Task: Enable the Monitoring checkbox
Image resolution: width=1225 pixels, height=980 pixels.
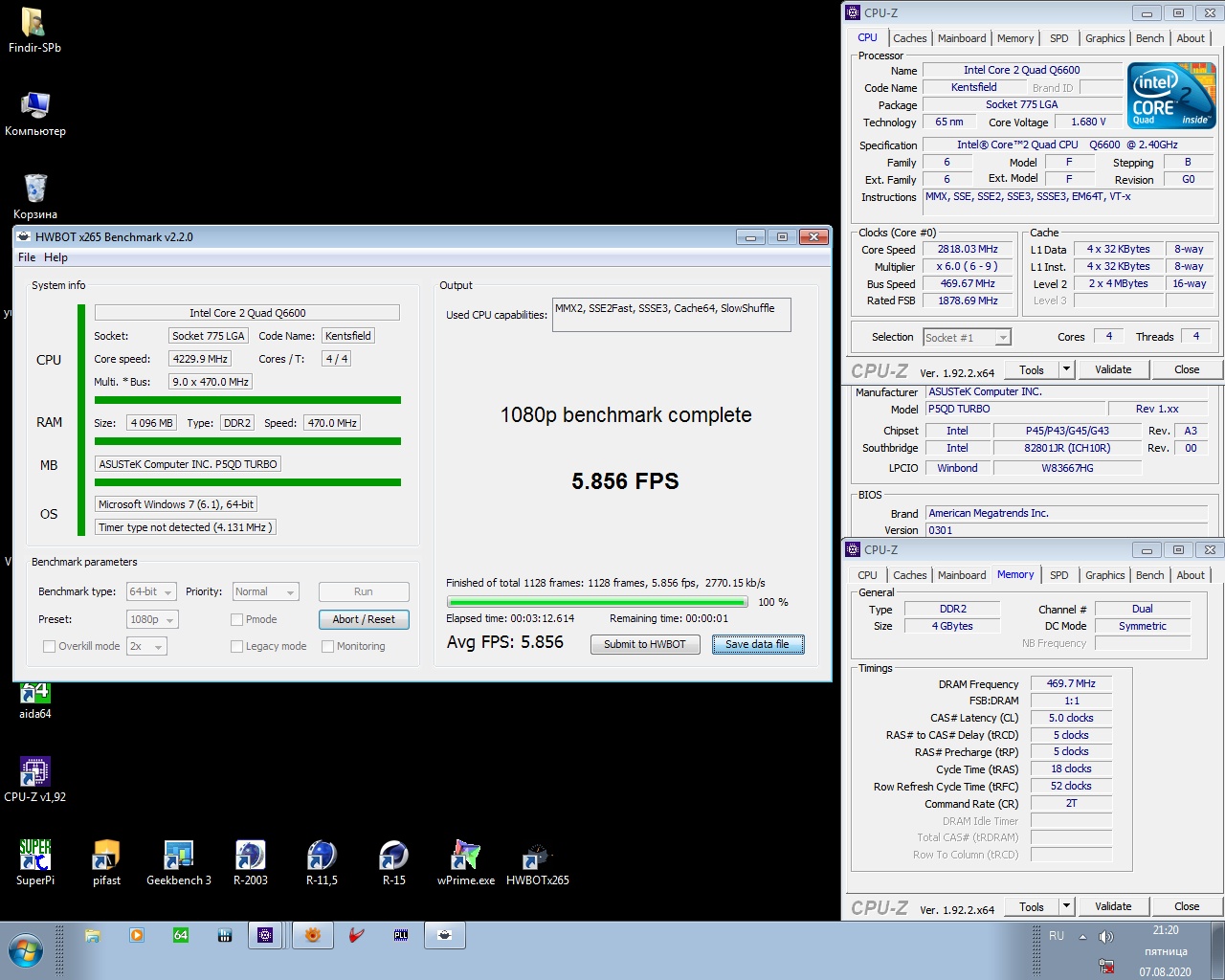Action: click(x=327, y=646)
